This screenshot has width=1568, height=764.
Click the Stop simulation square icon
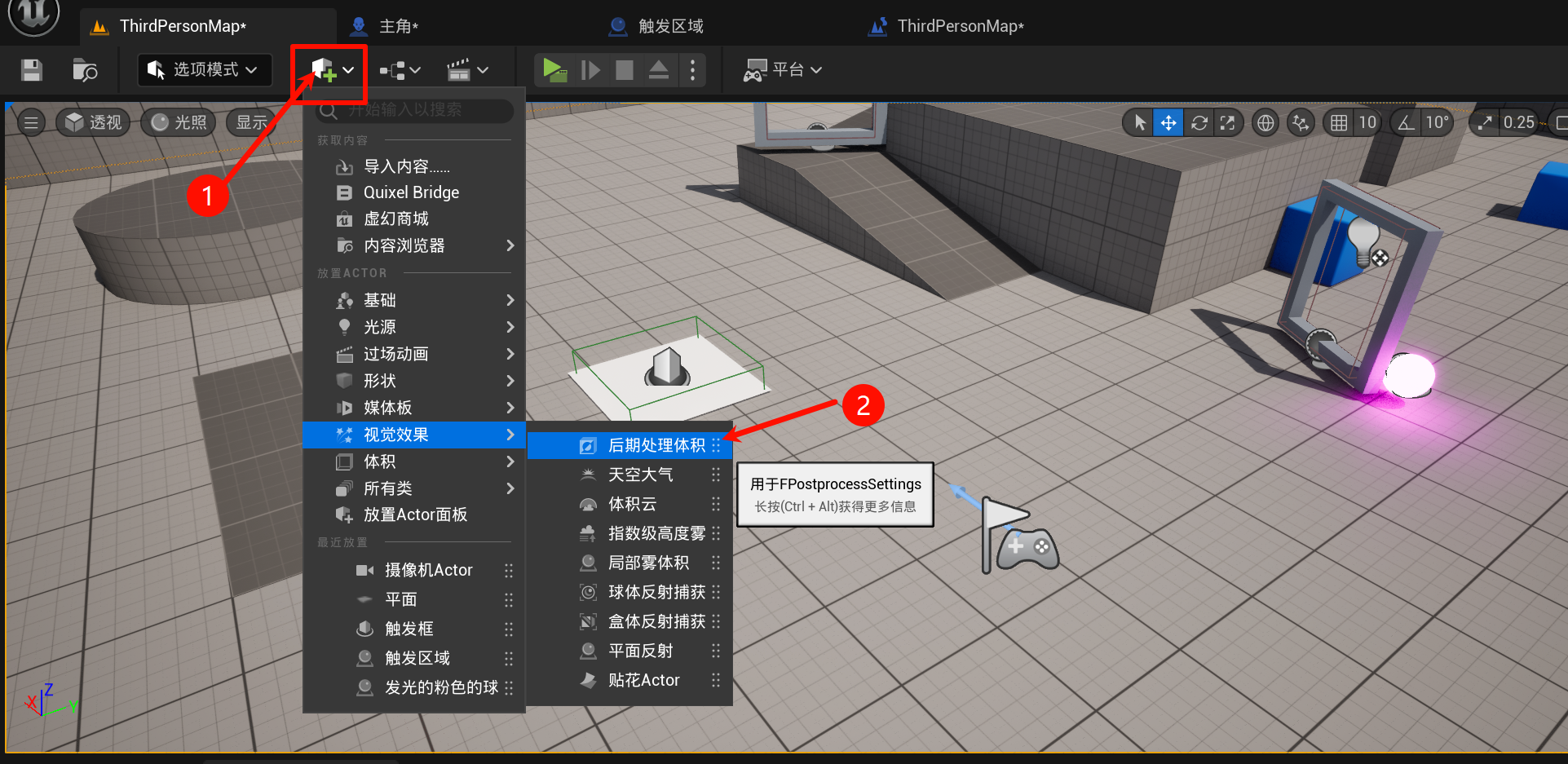click(x=625, y=70)
